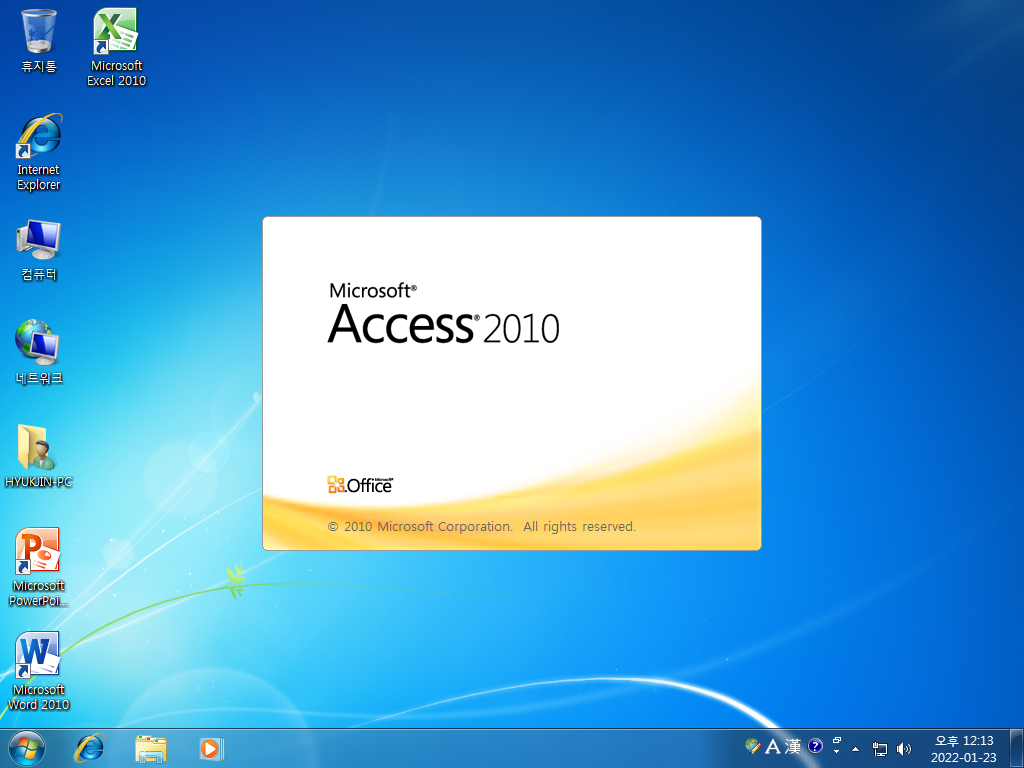Select the Microsoft Word 2010 desktop shortcut

pyautogui.click(x=39, y=671)
